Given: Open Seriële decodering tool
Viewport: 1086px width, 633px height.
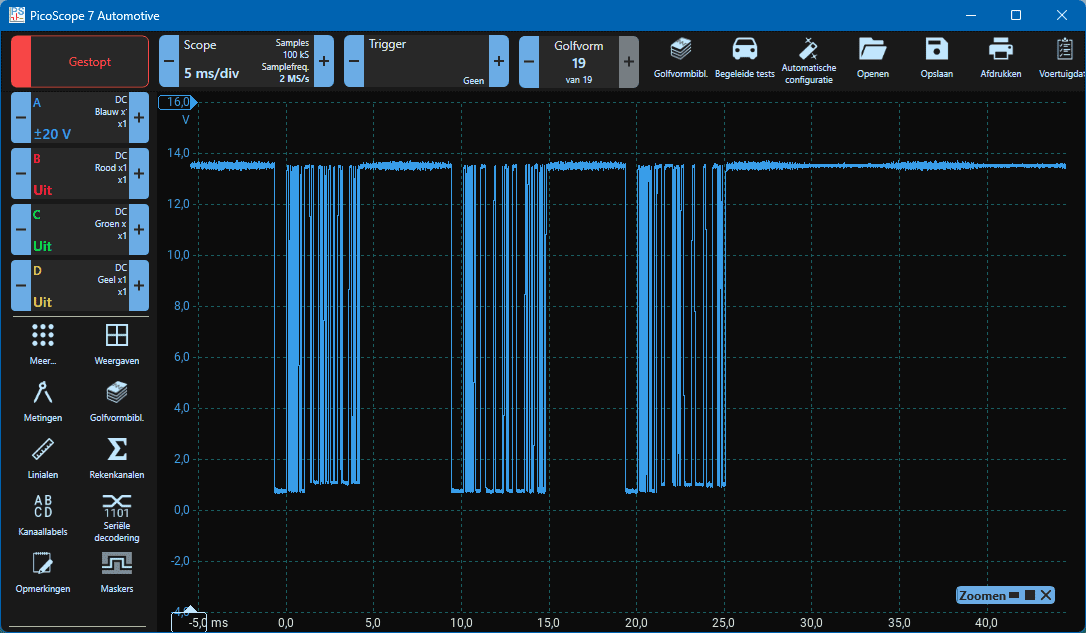Looking at the screenshot, I should coord(117,514).
